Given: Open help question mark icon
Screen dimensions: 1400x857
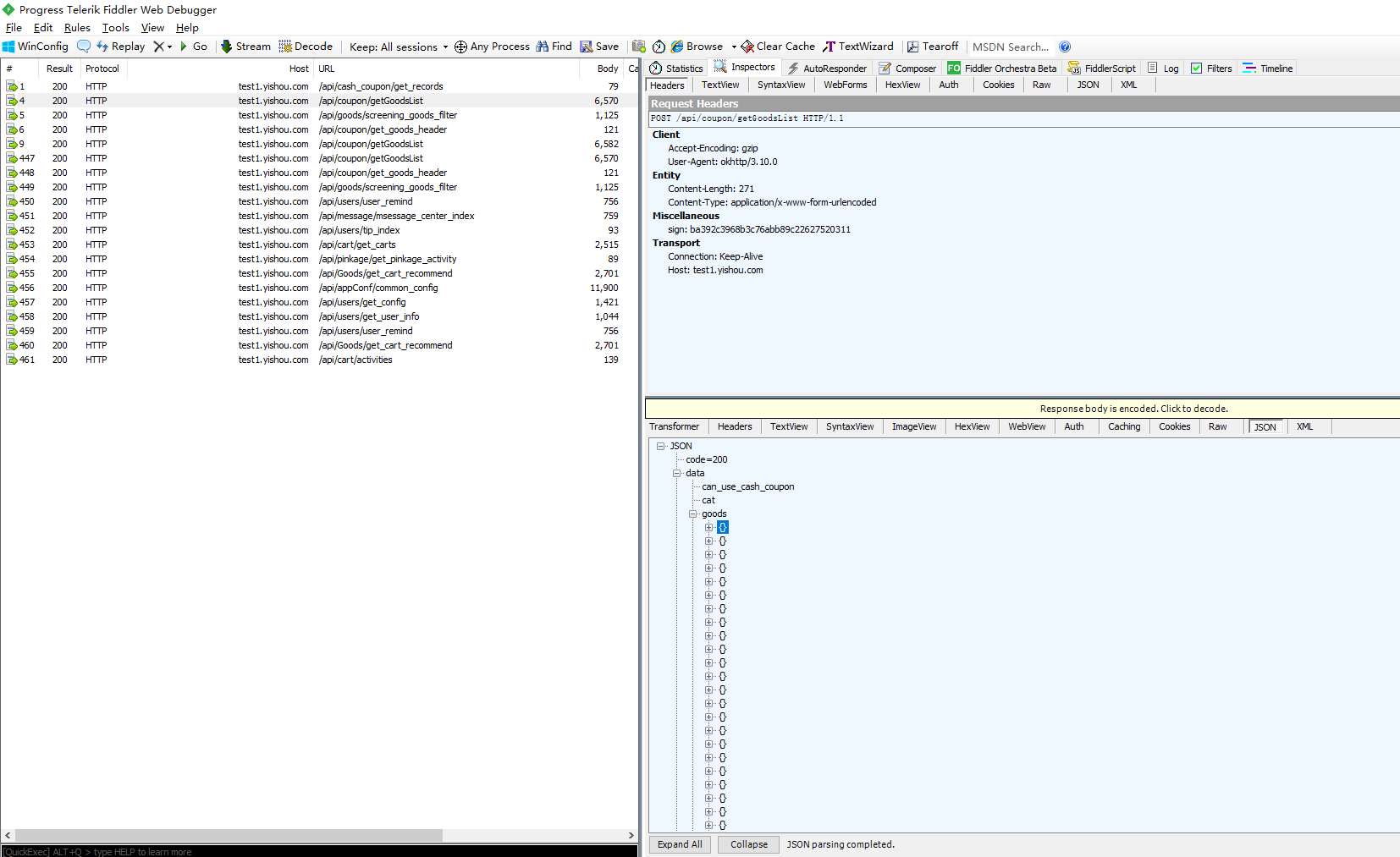Looking at the screenshot, I should point(1065,47).
